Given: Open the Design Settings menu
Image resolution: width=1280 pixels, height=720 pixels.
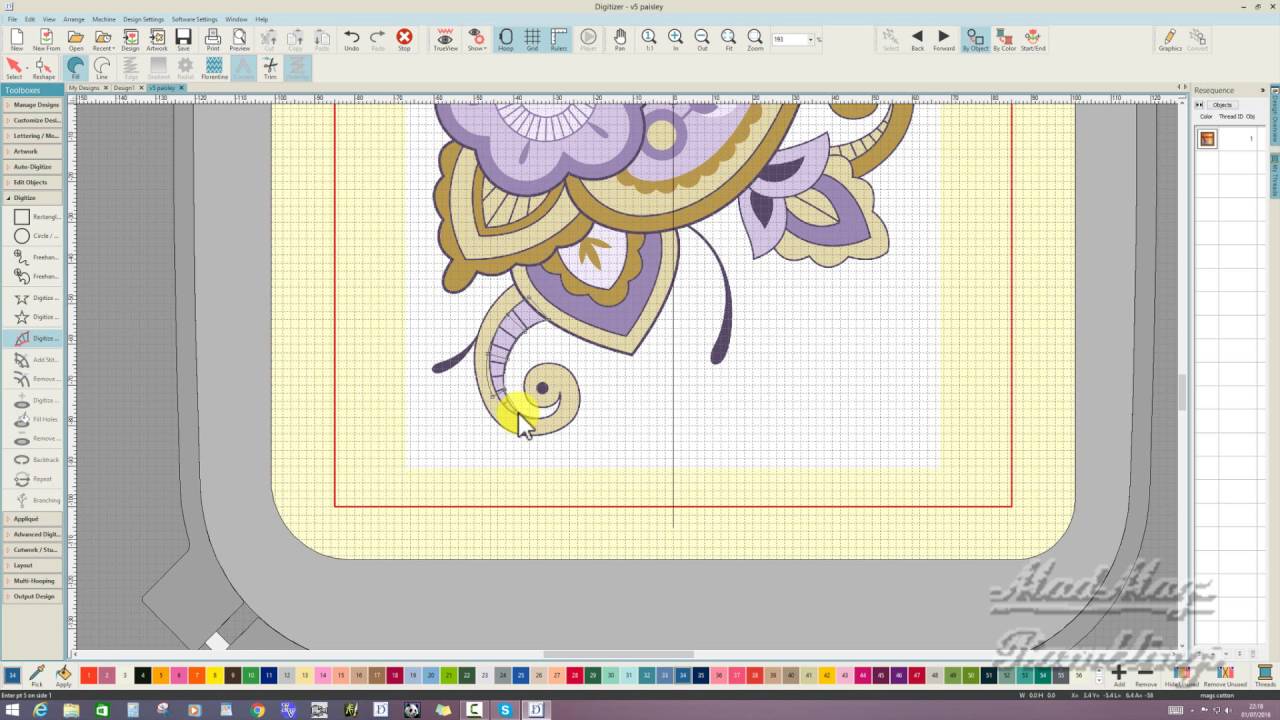Looking at the screenshot, I should [x=144, y=19].
